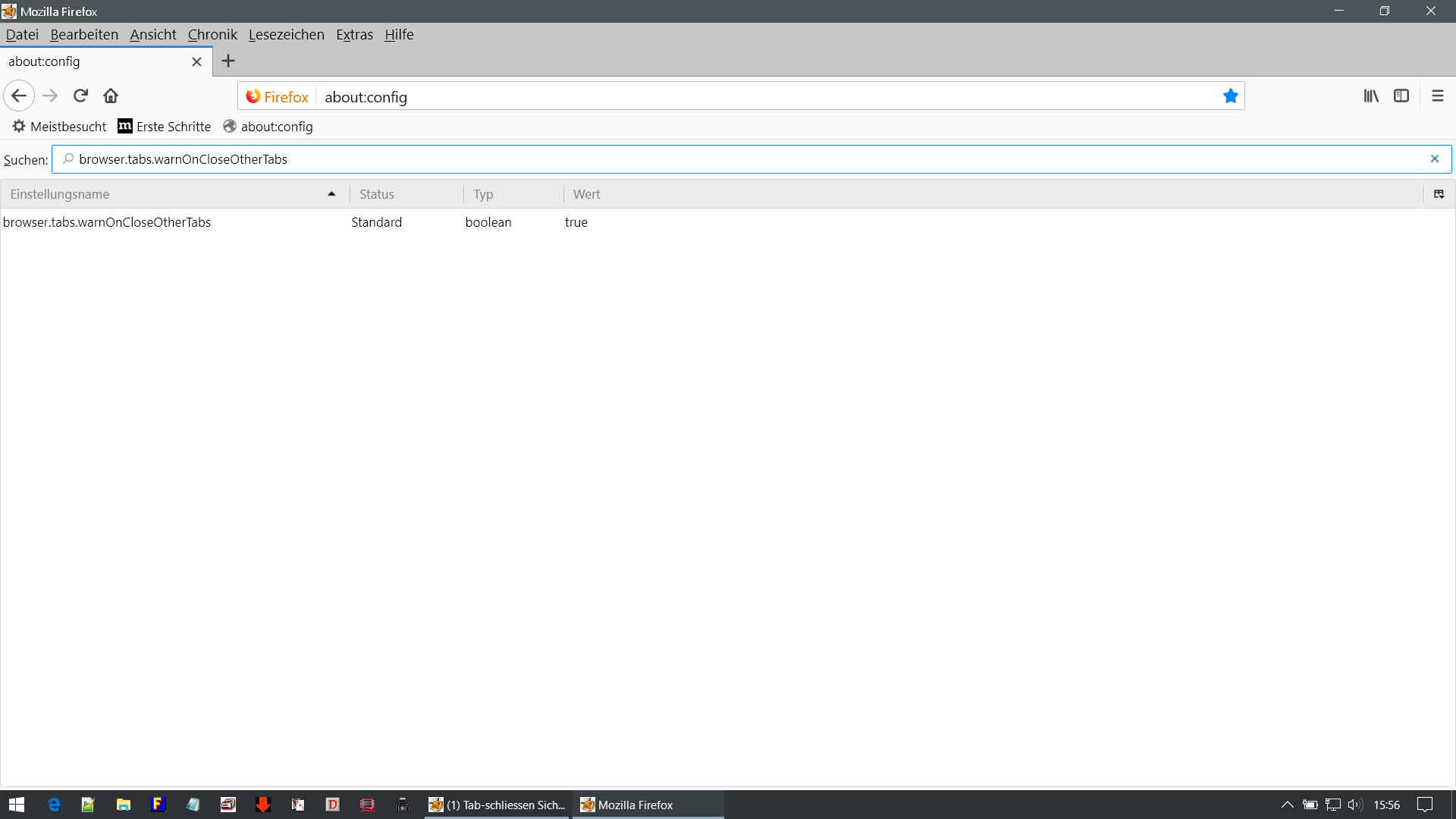Viewport: 1456px width, 819px height.
Task: Open the Library icon in toolbar
Action: pyautogui.click(x=1371, y=96)
